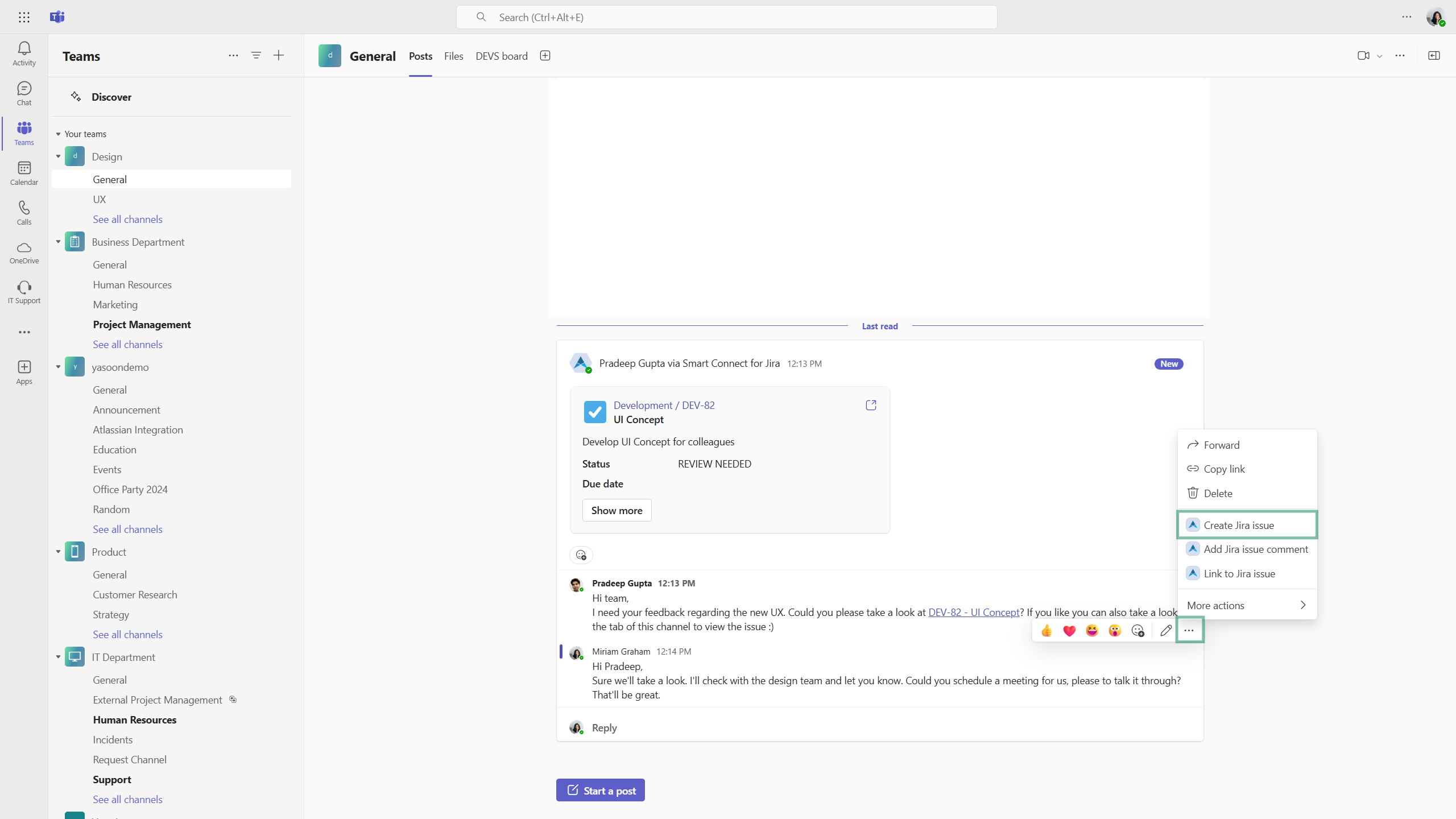1456x819 pixels.
Task: Collapse the Design team
Action: tap(58, 156)
